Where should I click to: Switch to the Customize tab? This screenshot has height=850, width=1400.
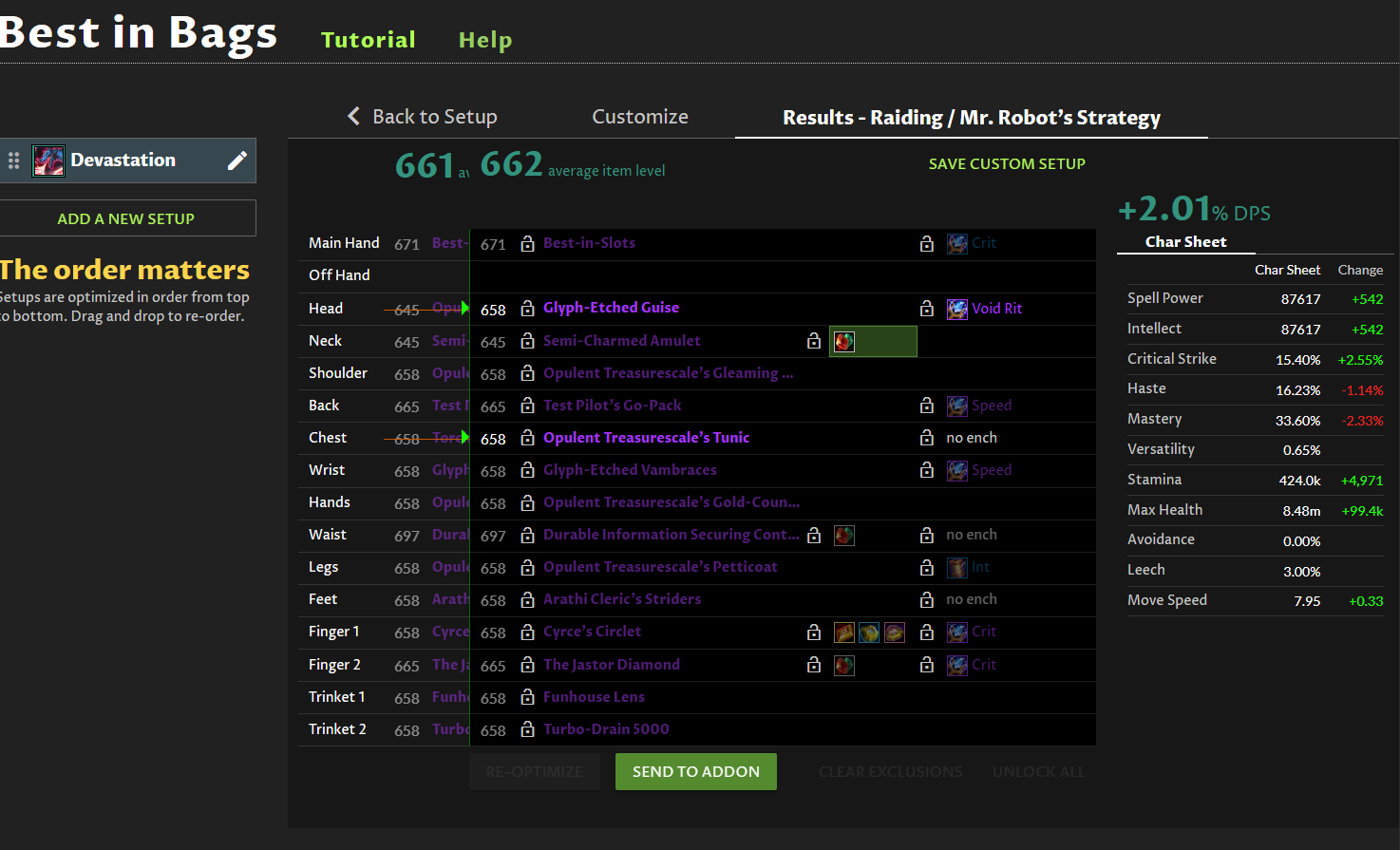[x=640, y=116]
